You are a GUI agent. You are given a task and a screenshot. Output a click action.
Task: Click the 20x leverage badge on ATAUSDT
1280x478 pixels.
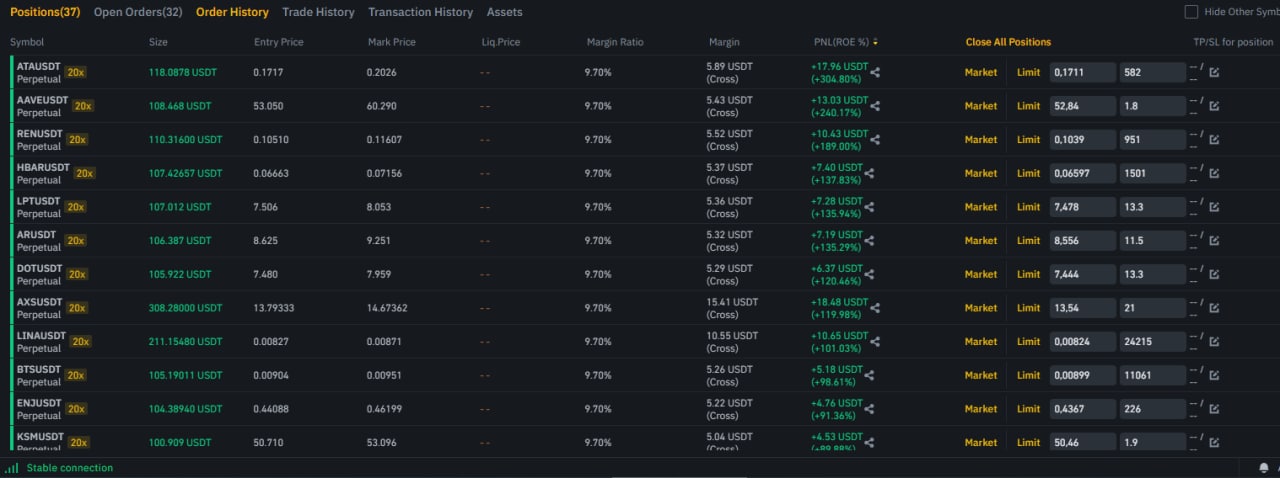[76, 72]
